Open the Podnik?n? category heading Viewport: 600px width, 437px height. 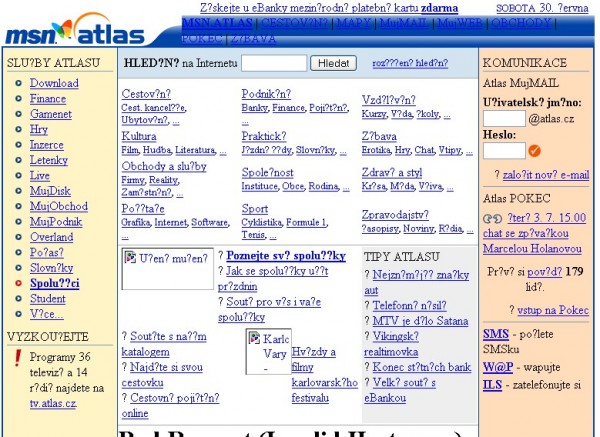tap(266, 94)
